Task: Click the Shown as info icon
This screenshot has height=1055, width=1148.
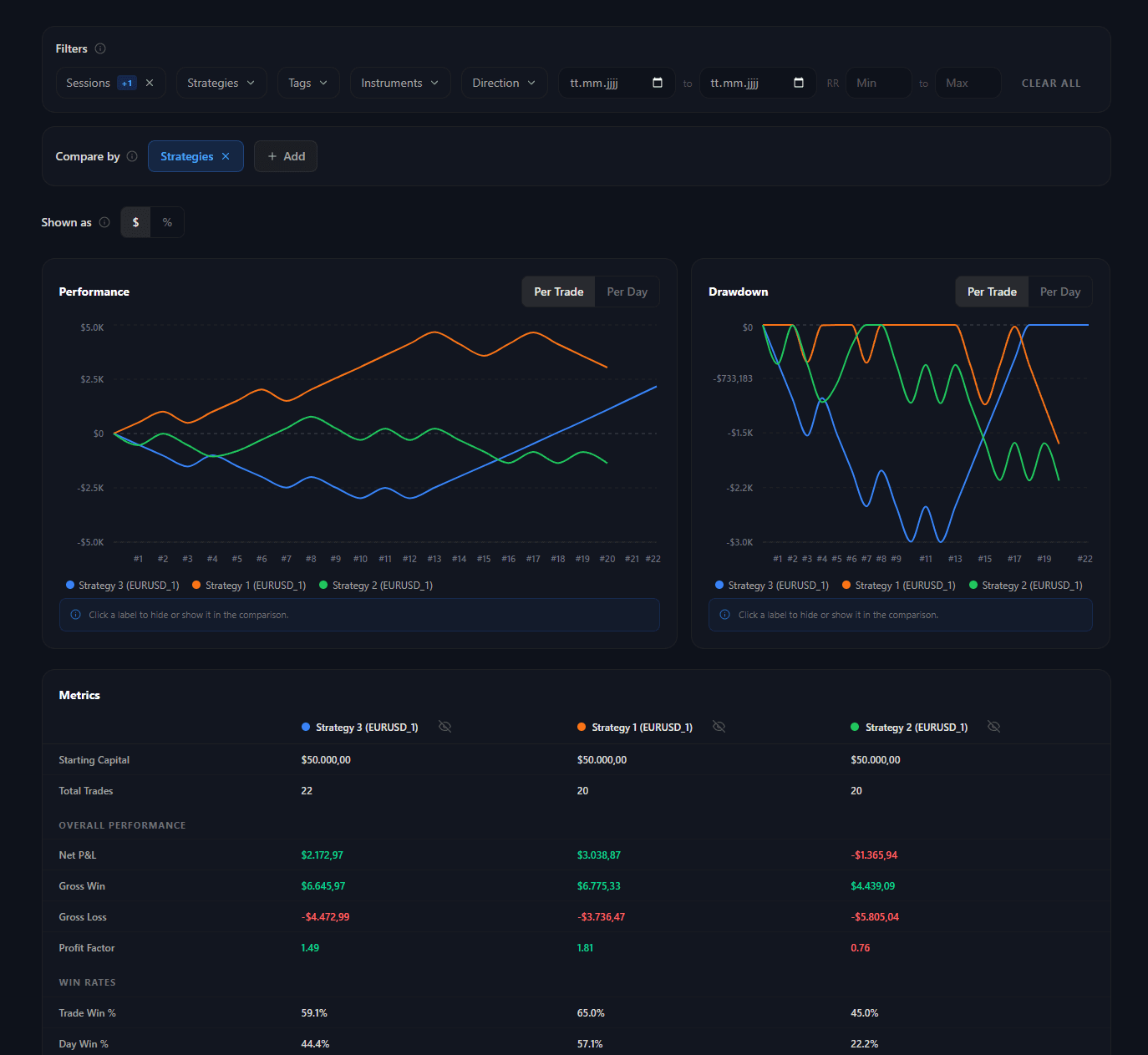Action: pyautogui.click(x=104, y=222)
